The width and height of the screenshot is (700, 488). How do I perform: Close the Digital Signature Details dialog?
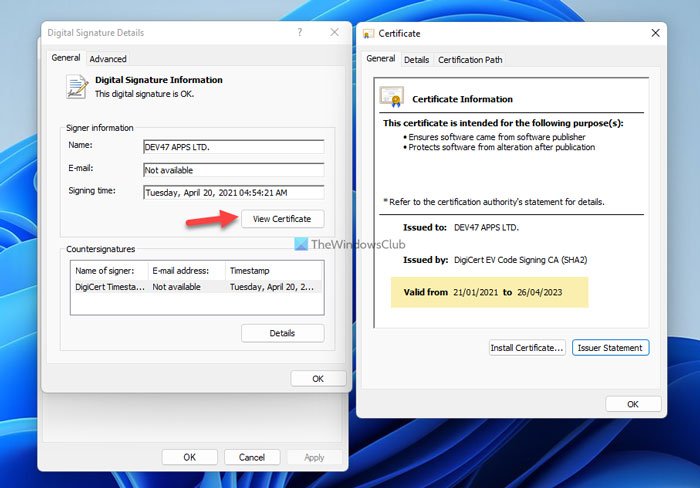(334, 32)
